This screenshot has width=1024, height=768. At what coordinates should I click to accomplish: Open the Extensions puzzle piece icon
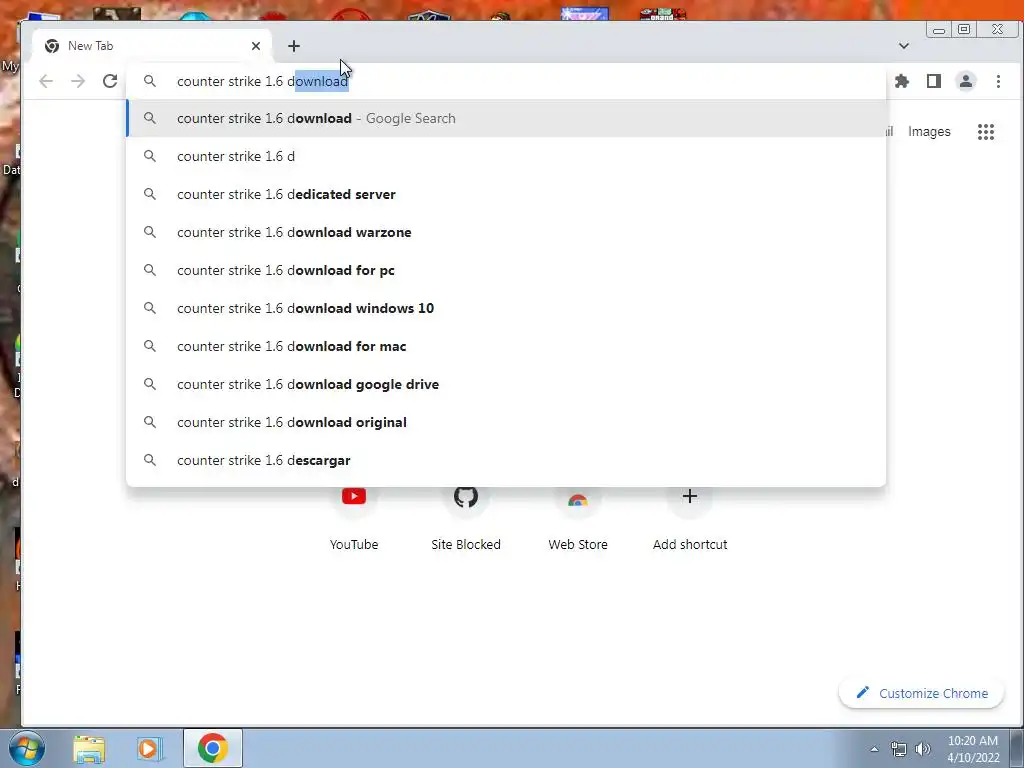tap(902, 81)
